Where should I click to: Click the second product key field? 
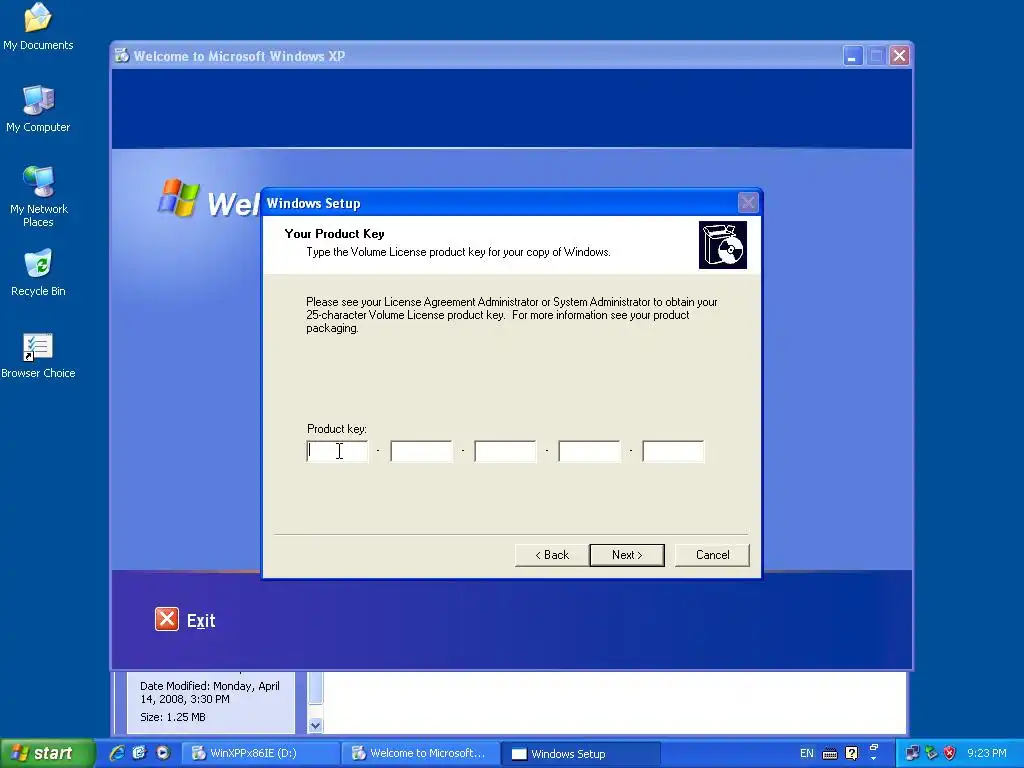(x=421, y=451)
